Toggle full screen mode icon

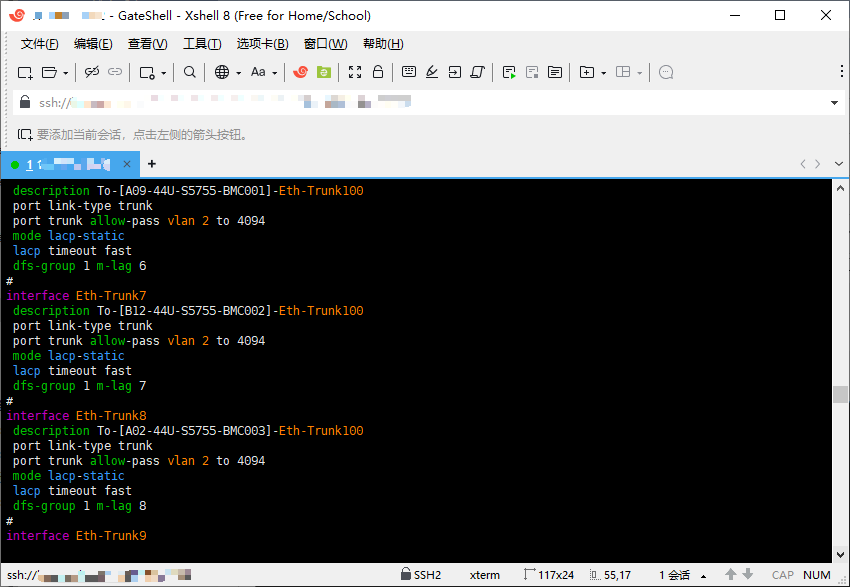(355, 72)
